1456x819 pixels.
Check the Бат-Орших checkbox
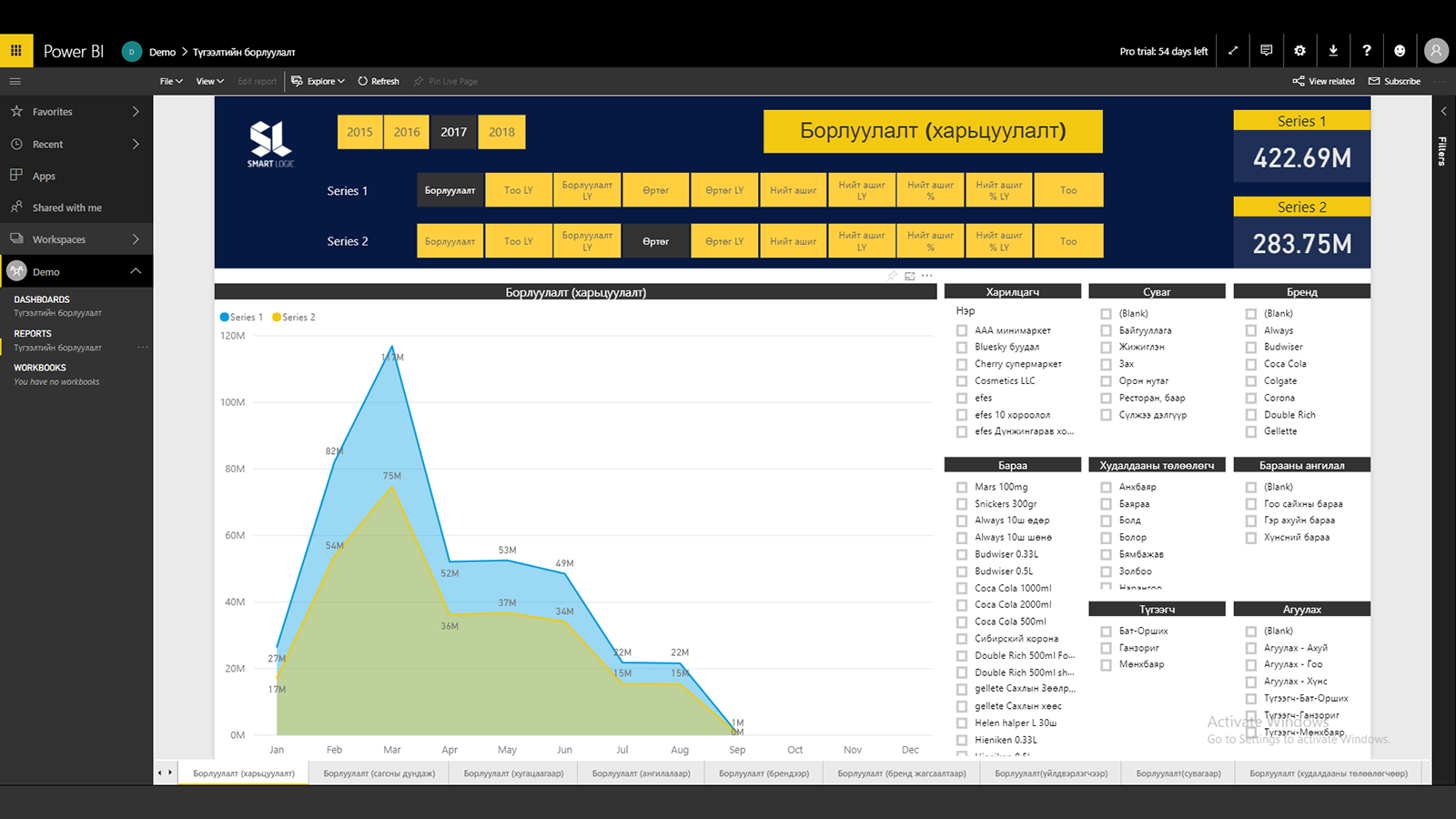click(x=1106, y=631)
